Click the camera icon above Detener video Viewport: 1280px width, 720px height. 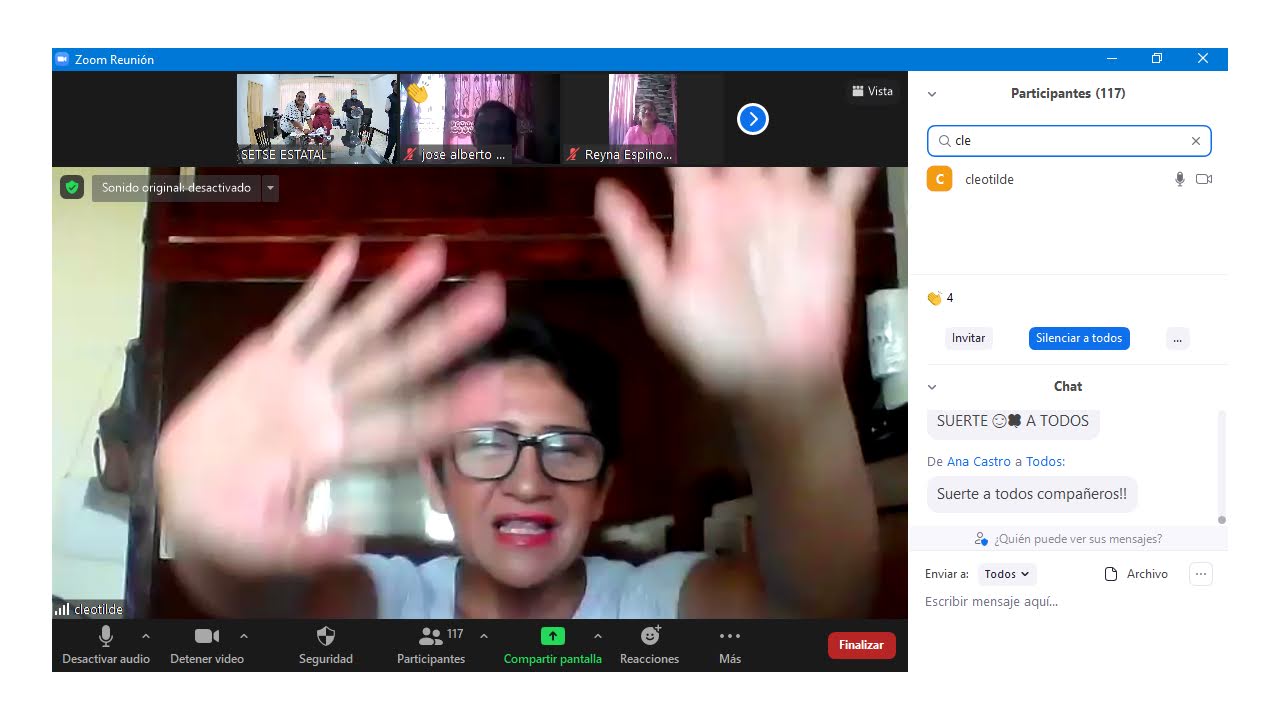[207, 636]
